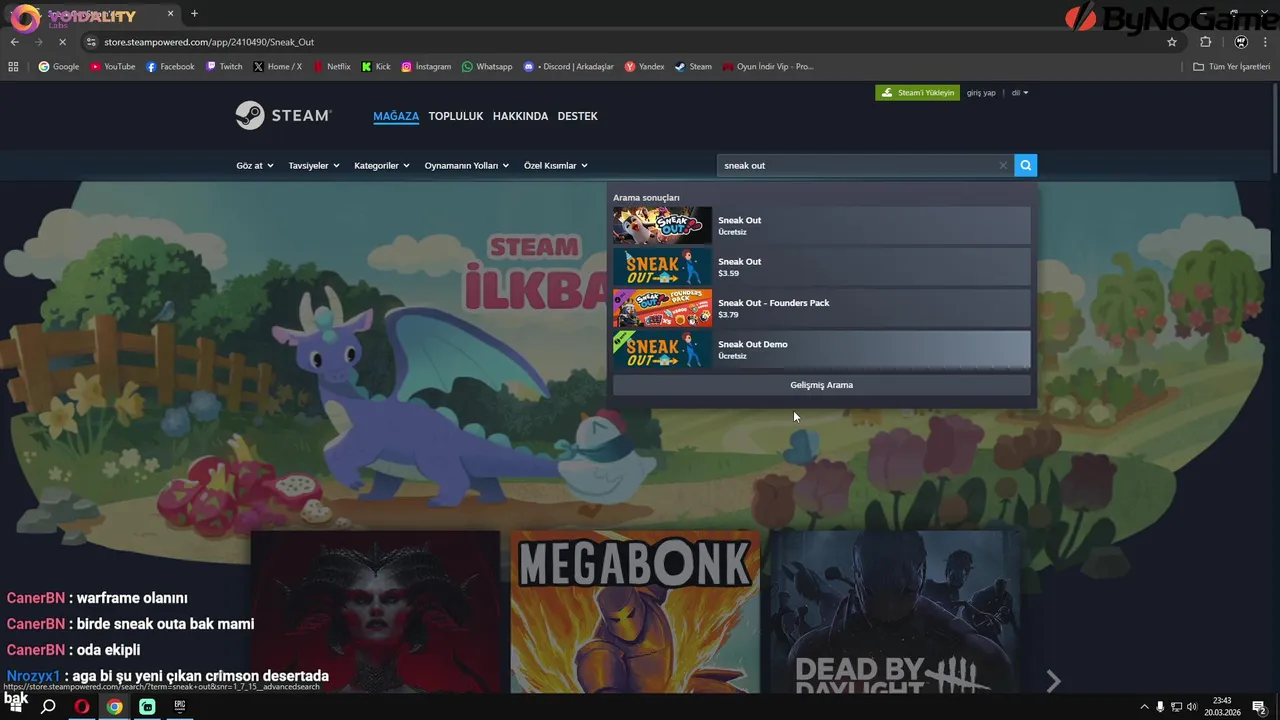Expand the Oynamanın Yolları menu
1280x720 pixels.
(467, 165)
